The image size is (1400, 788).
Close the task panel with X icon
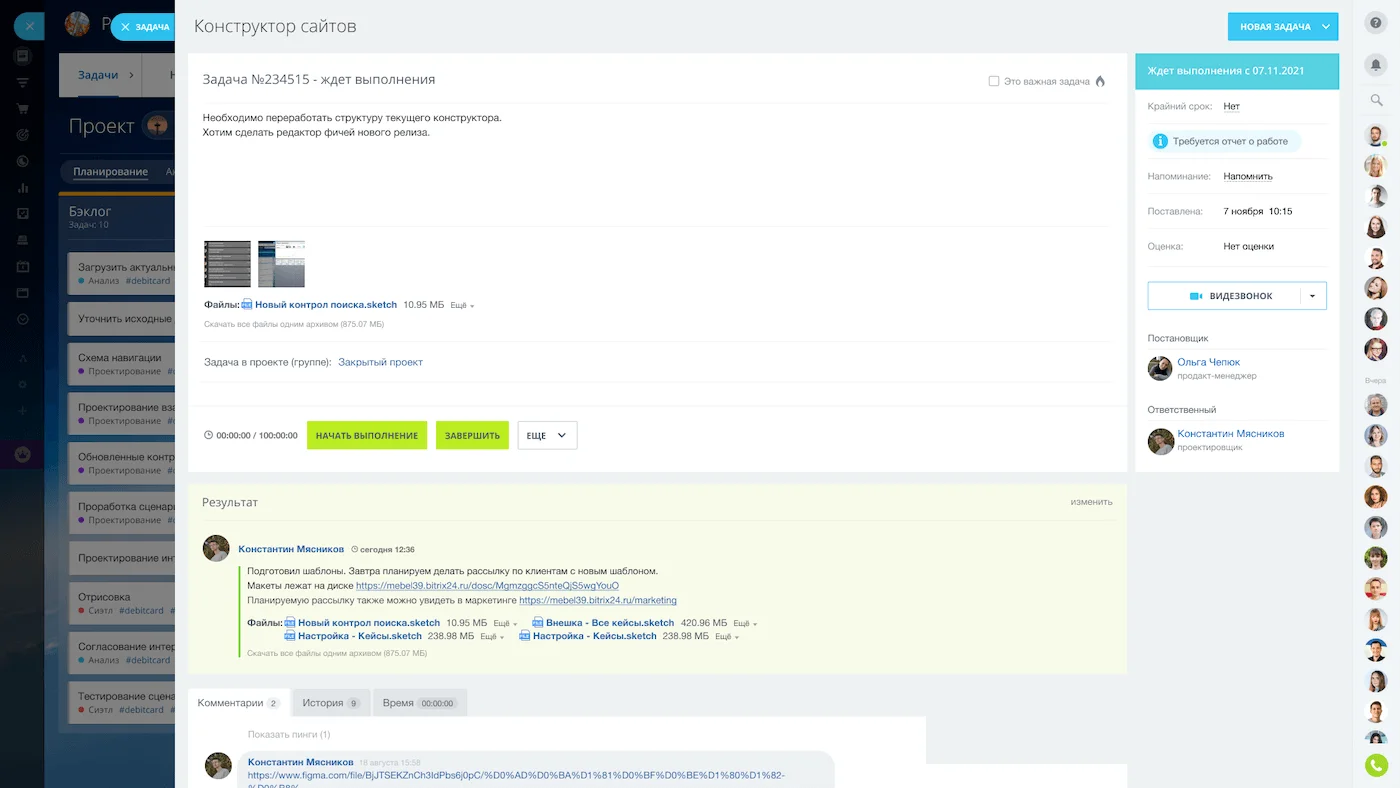[125, 27]
